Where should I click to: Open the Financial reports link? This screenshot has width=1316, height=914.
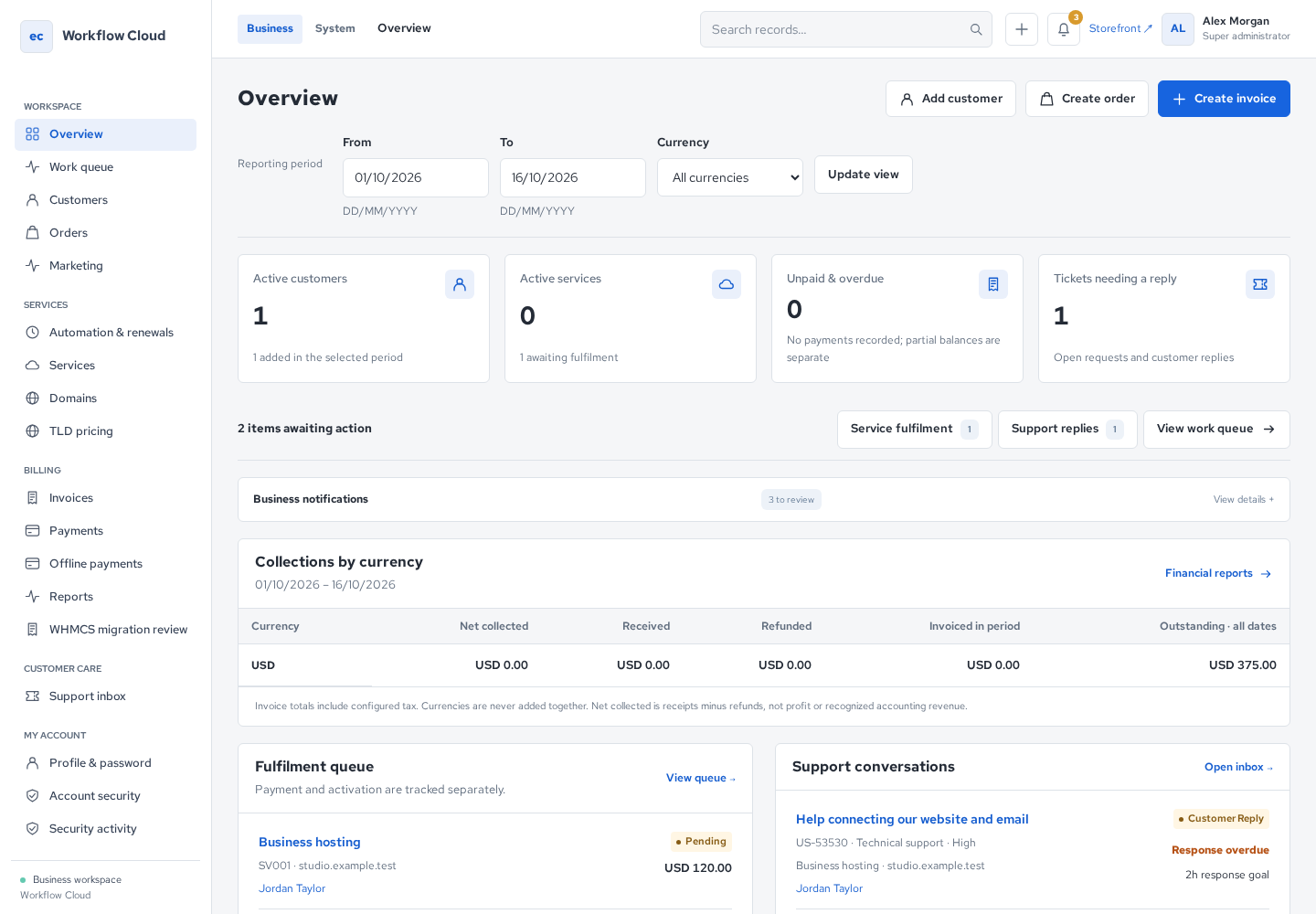[1218, 574]
